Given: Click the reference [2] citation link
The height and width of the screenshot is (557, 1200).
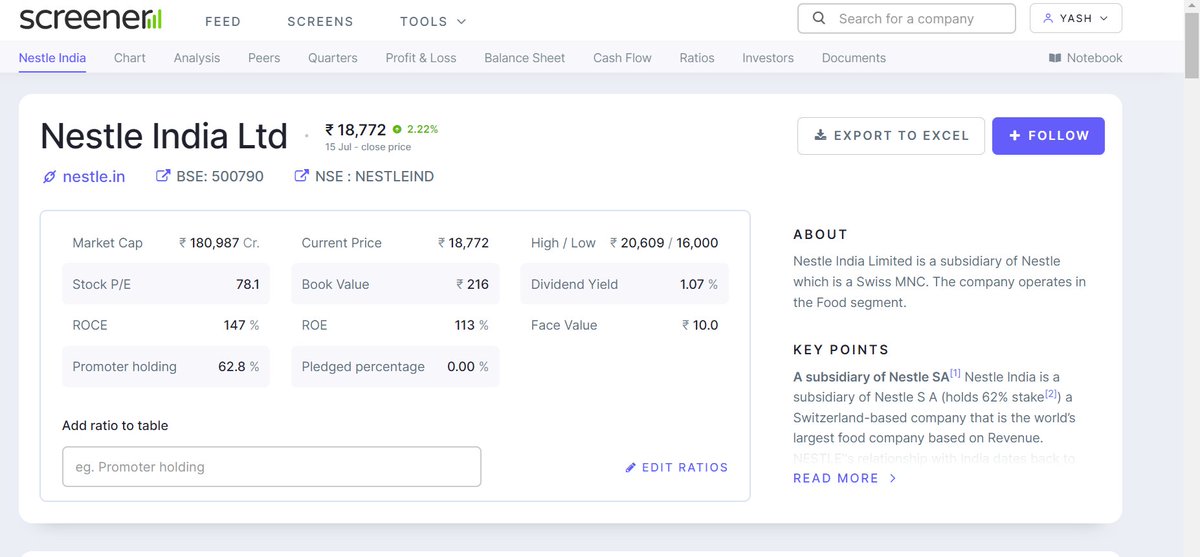Looking at the screenshot, I should tap(1052, 393).
